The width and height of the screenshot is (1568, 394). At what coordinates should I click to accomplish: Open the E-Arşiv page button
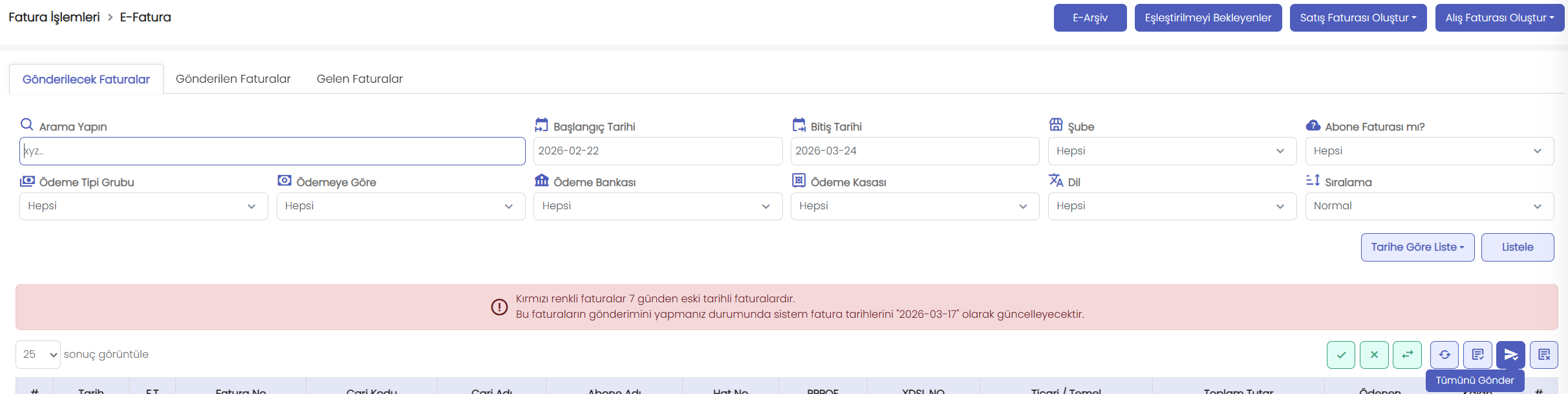[1090, 18]
